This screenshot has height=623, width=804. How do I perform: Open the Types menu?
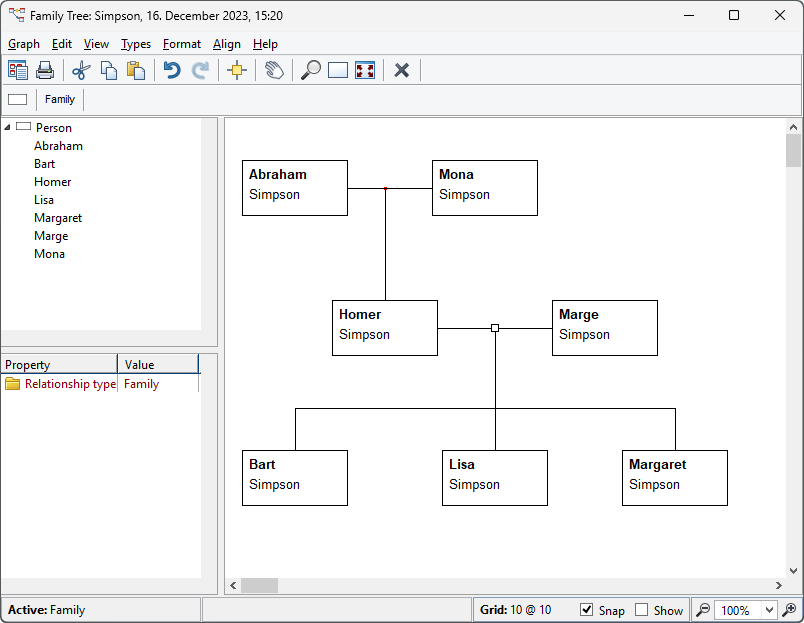[135, 44]
